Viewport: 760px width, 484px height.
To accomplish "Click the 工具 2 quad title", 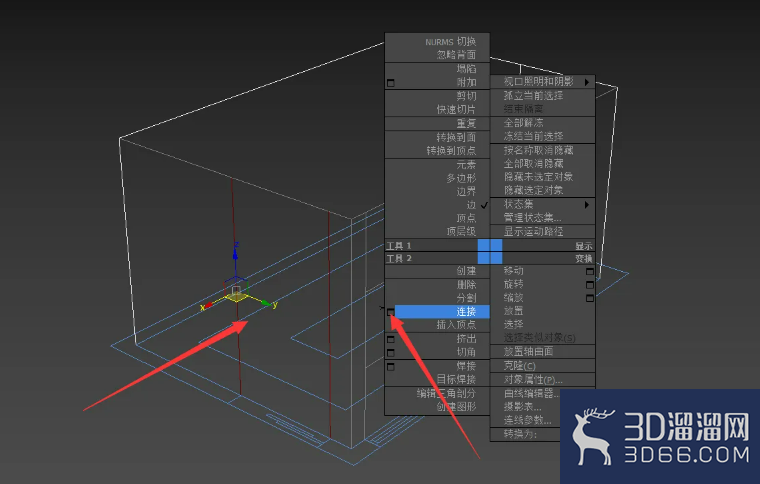I will [x=398, y=259].
